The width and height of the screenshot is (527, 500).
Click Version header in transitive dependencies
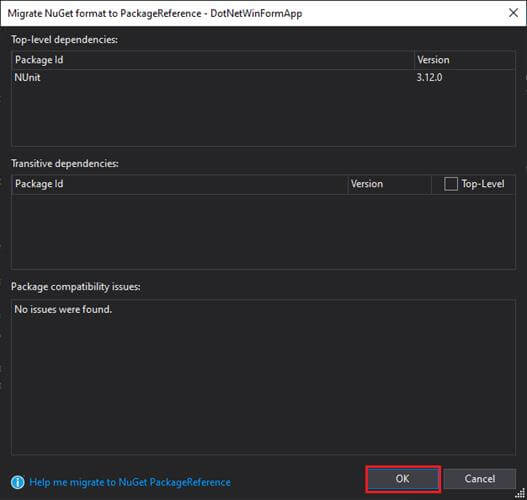coord(367,184)
